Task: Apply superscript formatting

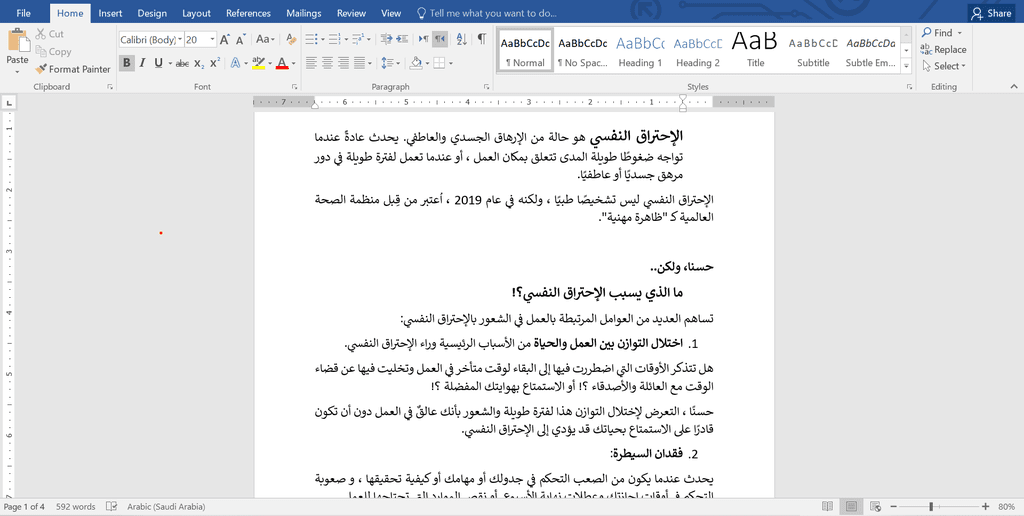Action: [x=215, y=63]
